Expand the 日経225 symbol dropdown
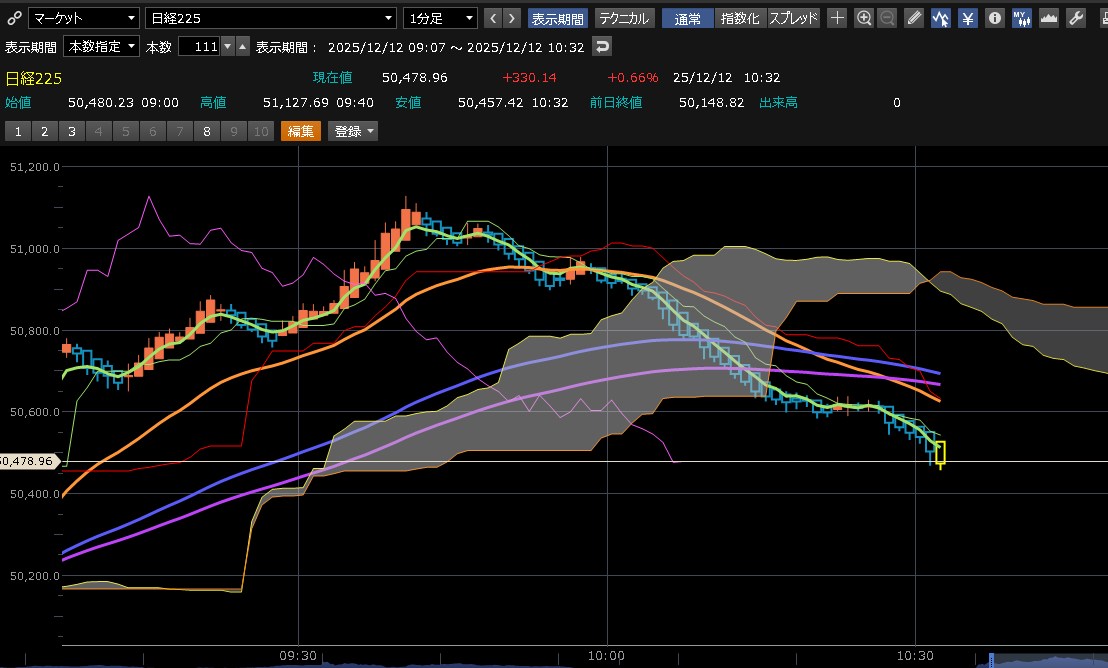This screenshot has width=1108, height=668. pos(270,18)
